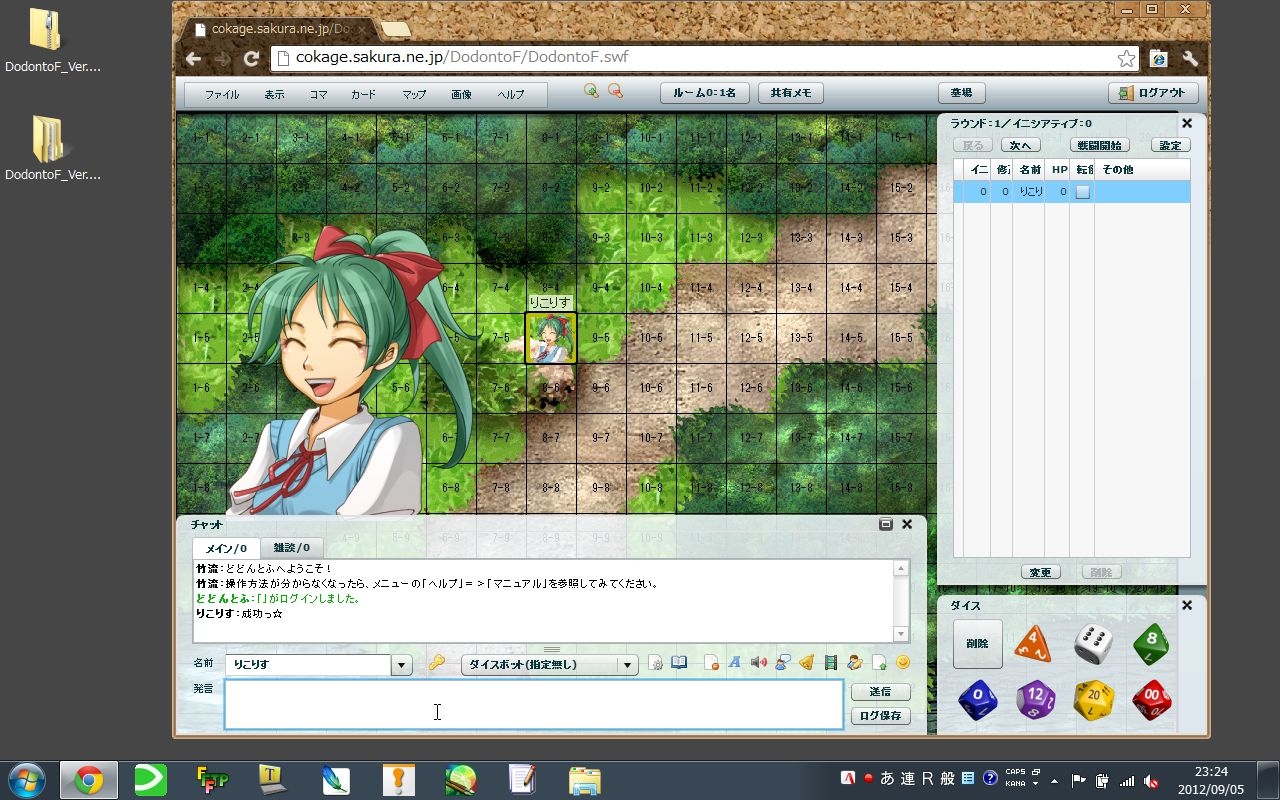
Task: Open the ファイル menu
Action: point(221,94)
